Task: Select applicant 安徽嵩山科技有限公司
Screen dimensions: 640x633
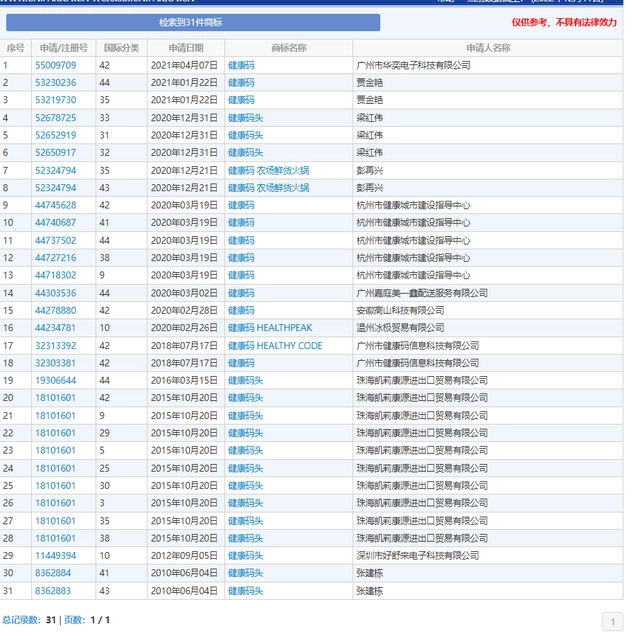Action: point(400,311)
